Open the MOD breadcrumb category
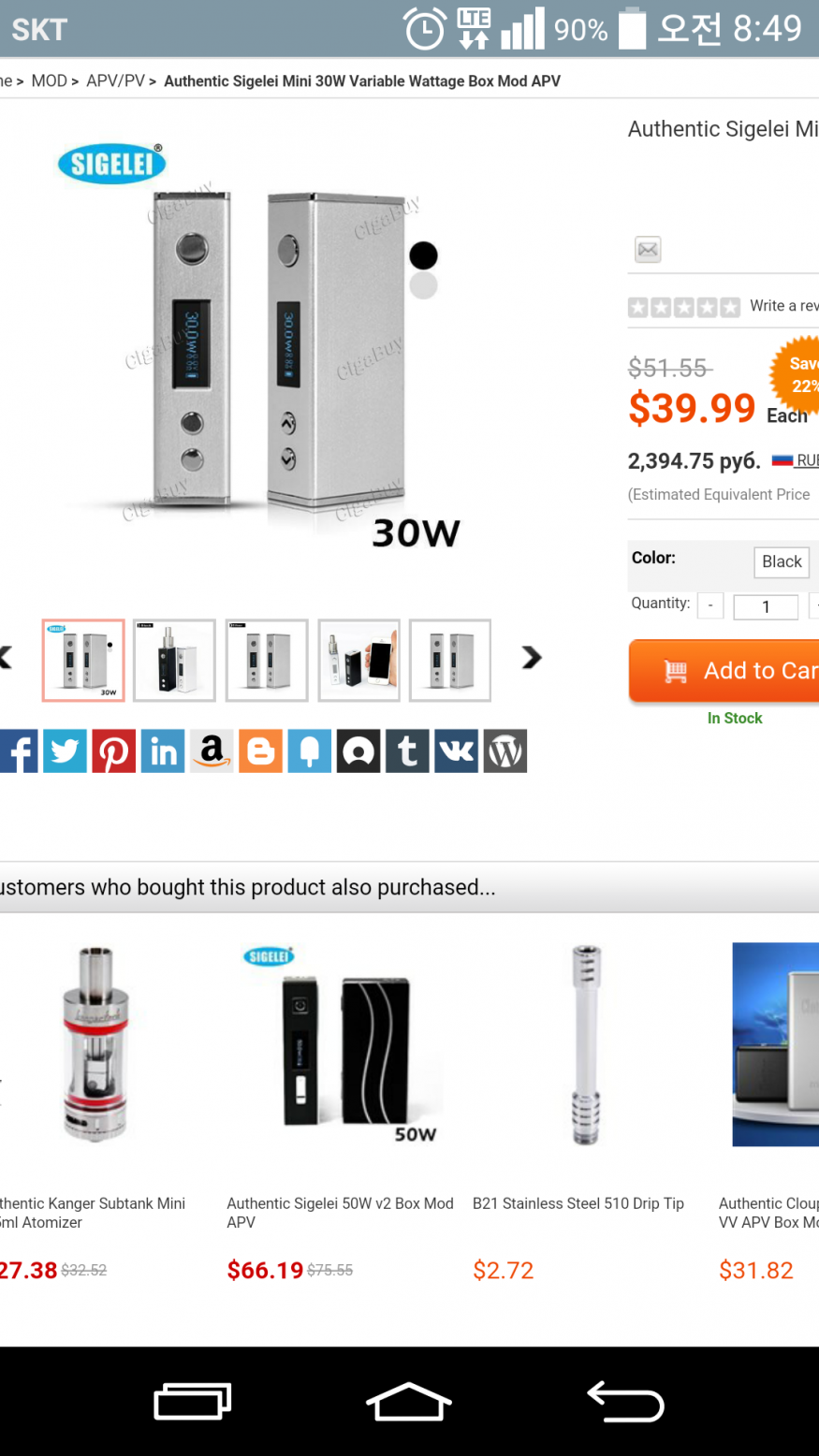 49,80
